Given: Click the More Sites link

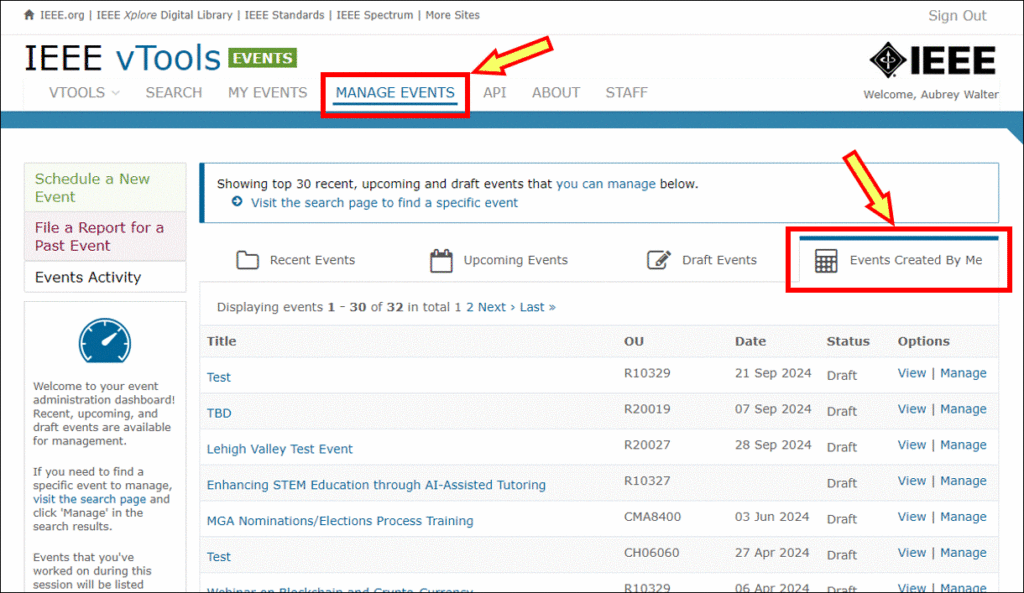Looking at the screenshot, I should (453, 15).
